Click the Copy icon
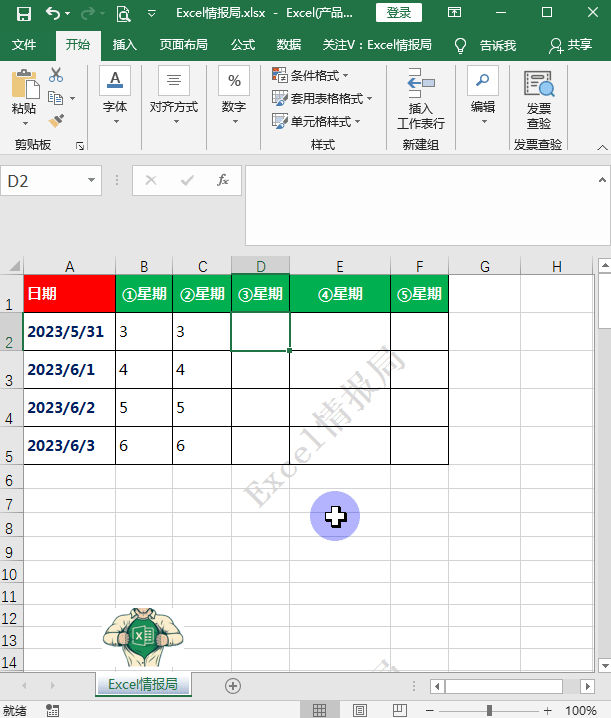The width and height of the screenshot is (611, 718). [56, 98]
